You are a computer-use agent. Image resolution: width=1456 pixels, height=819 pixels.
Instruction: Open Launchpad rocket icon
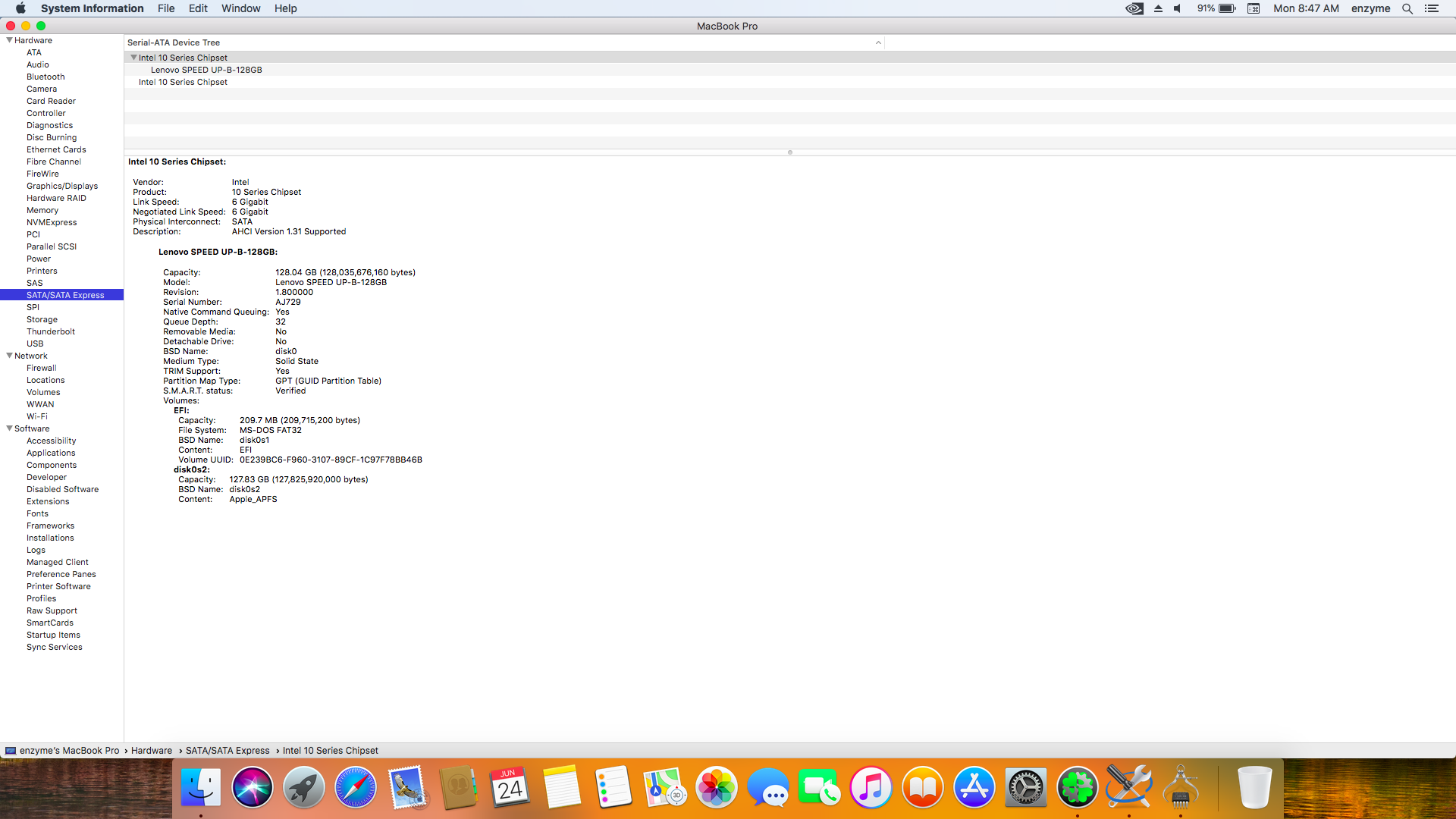[x=303, y=788]
